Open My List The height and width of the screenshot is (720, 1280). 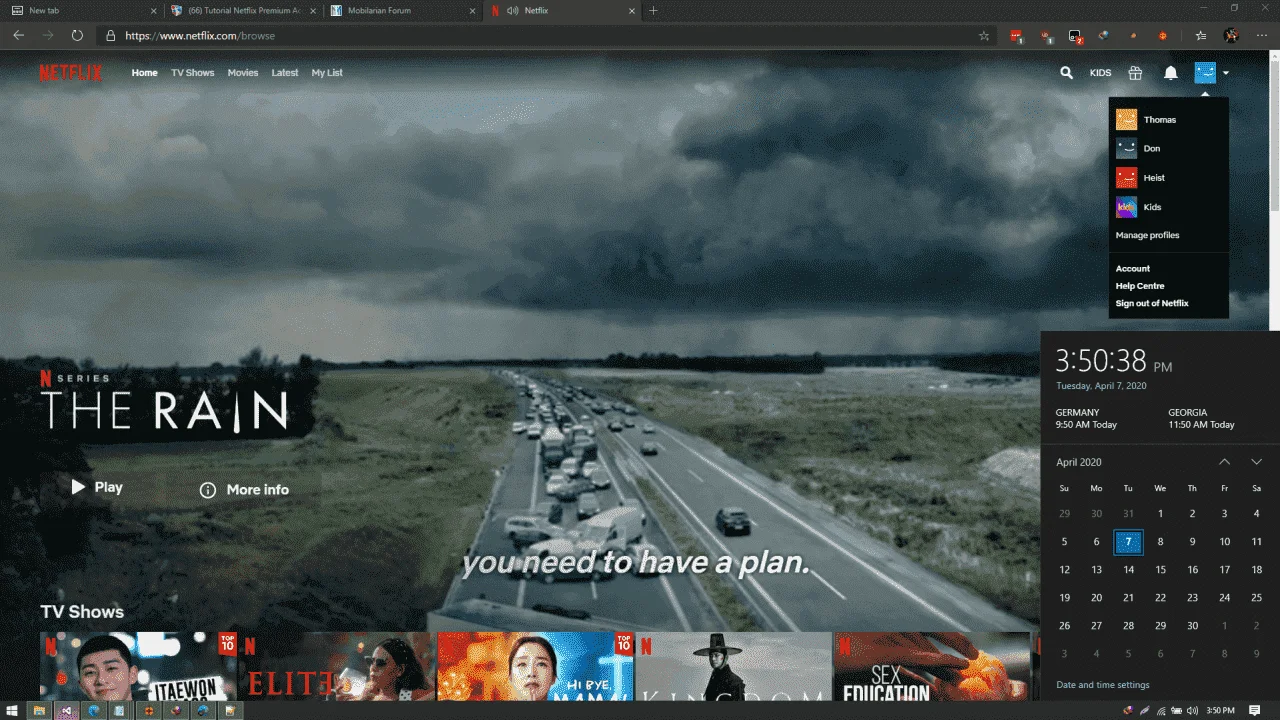coord(327,73)
